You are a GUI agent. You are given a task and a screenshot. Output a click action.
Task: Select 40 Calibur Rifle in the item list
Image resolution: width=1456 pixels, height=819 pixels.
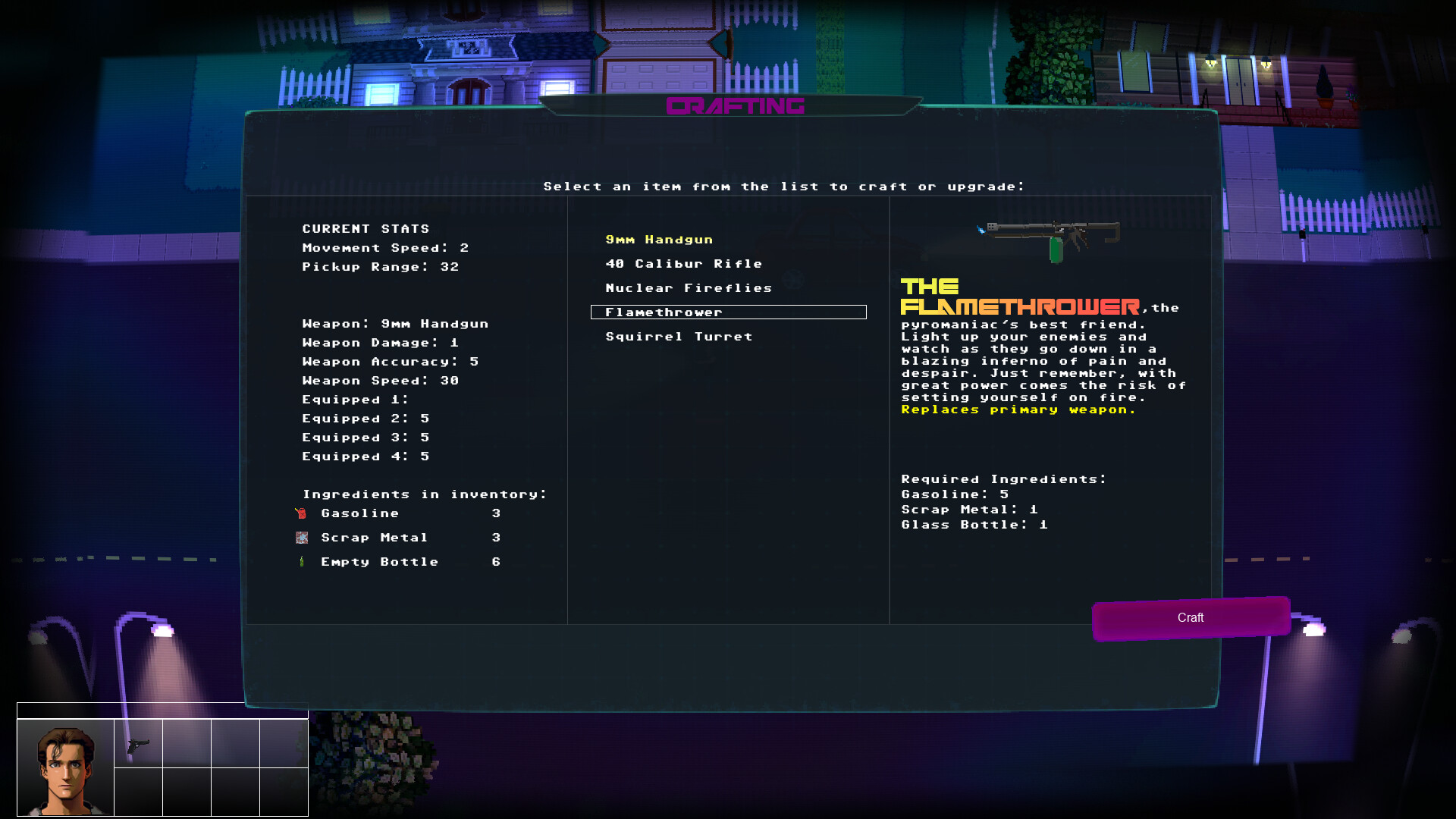(x=683, y=263)
